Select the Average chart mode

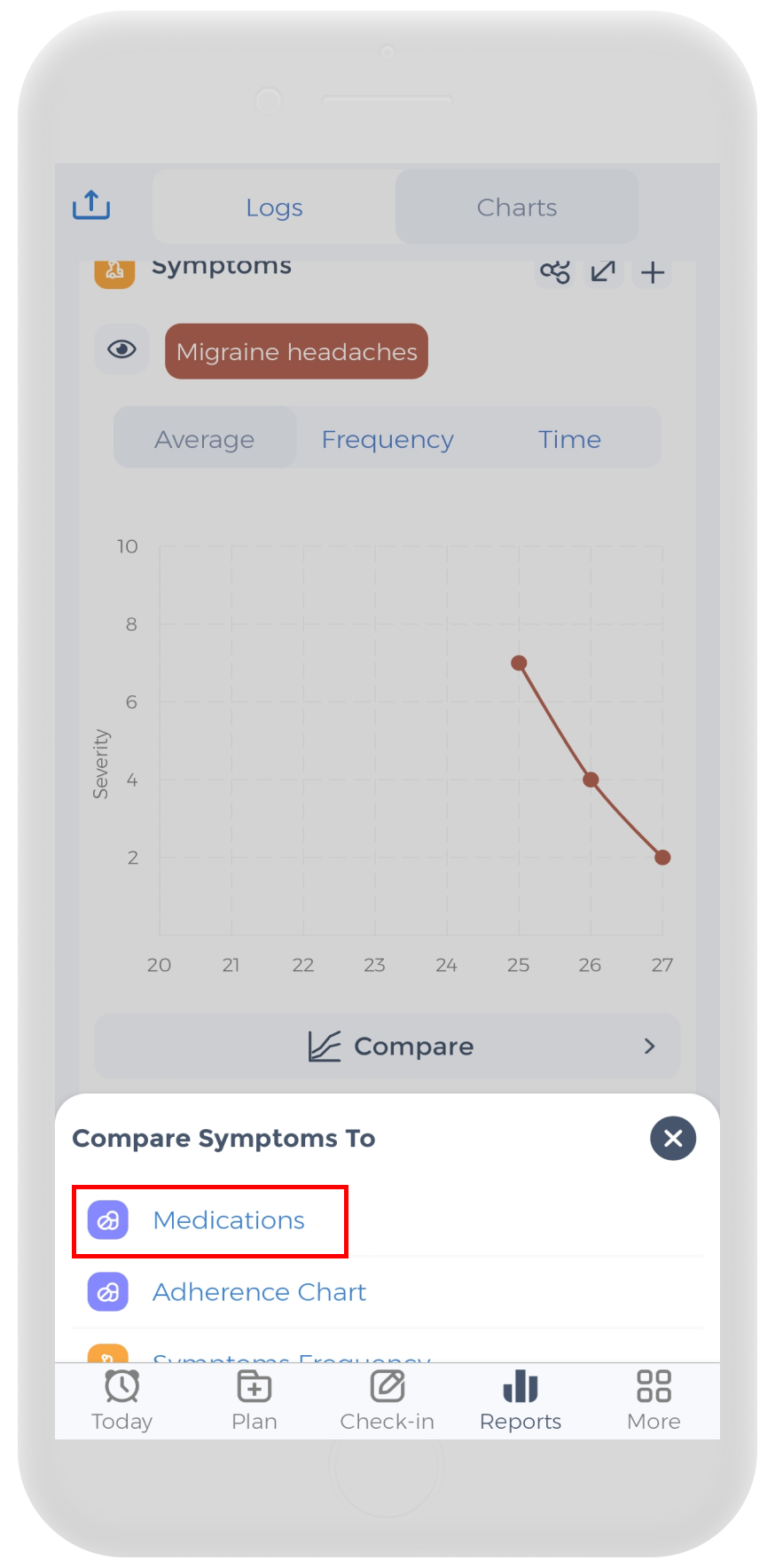tap(205, 439)
